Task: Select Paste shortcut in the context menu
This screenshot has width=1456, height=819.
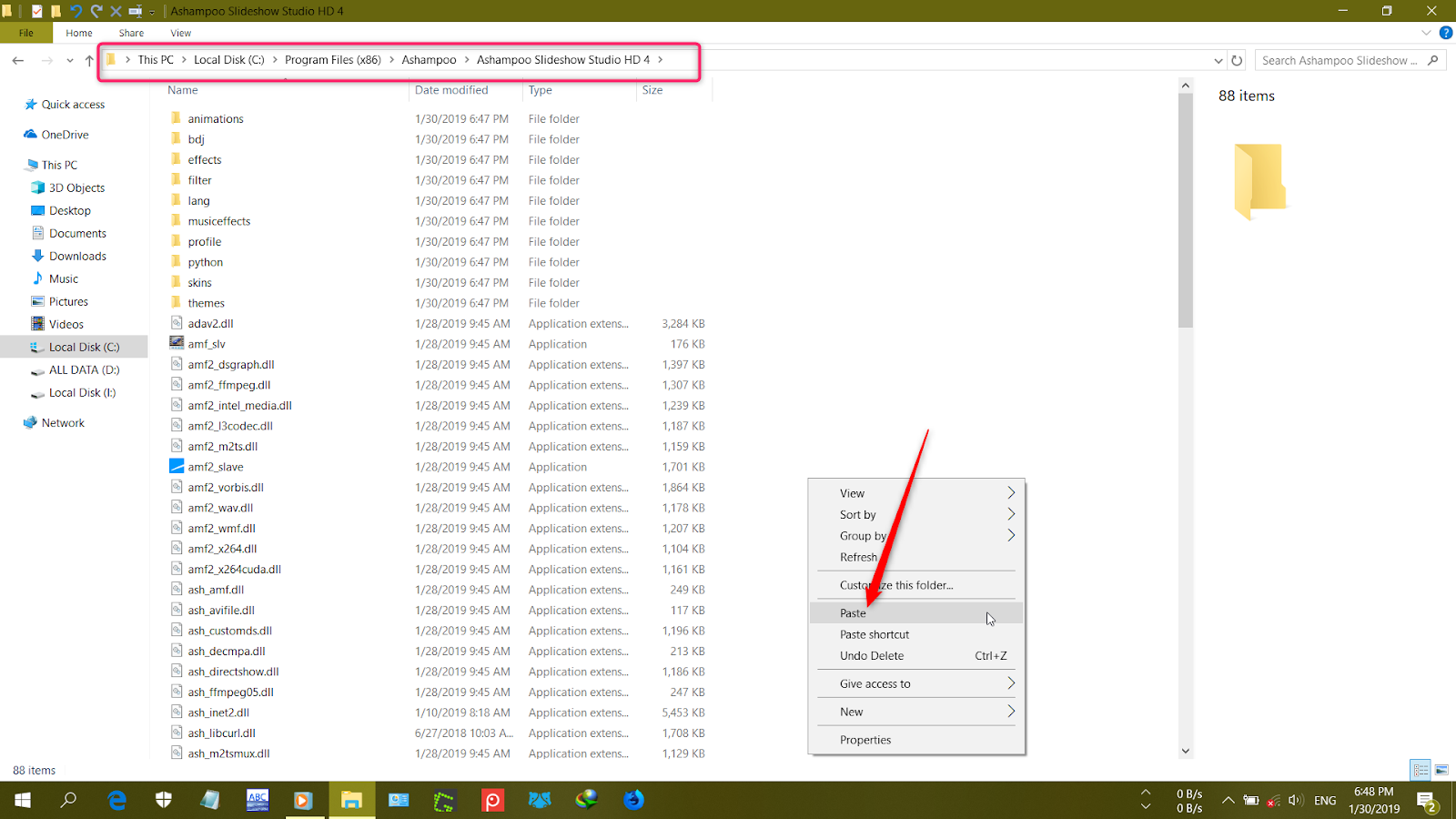Action: [x=916, y=634]
